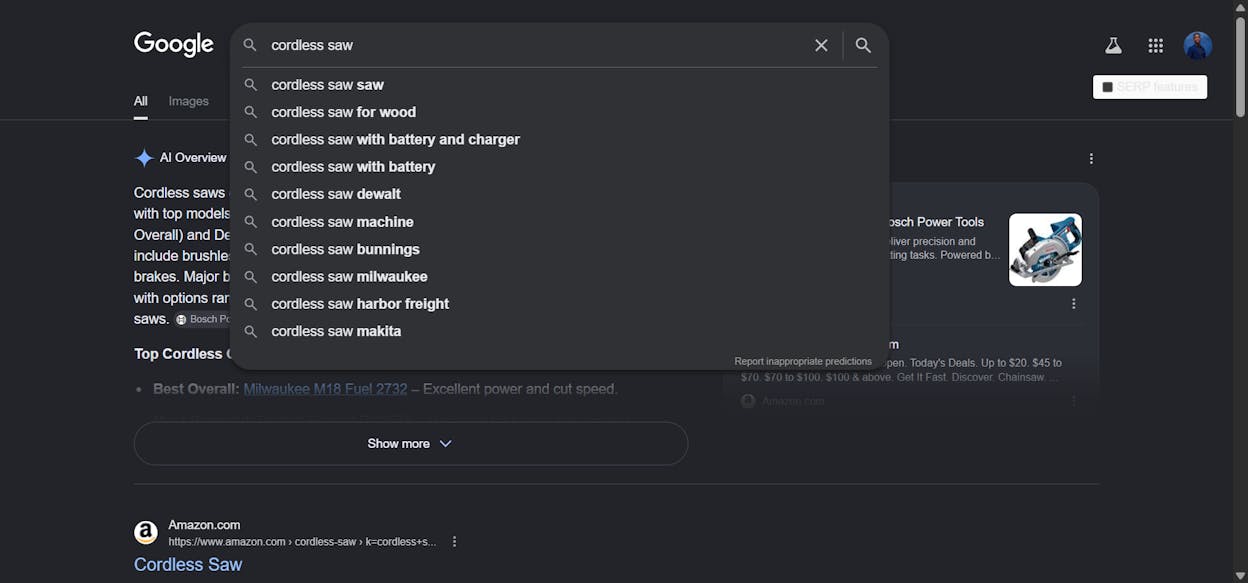The height and width of the screenshot is (583, 1248).
Task: Click the Amazon.com result URL breadcrumb
Action: (x=302, y=542)
